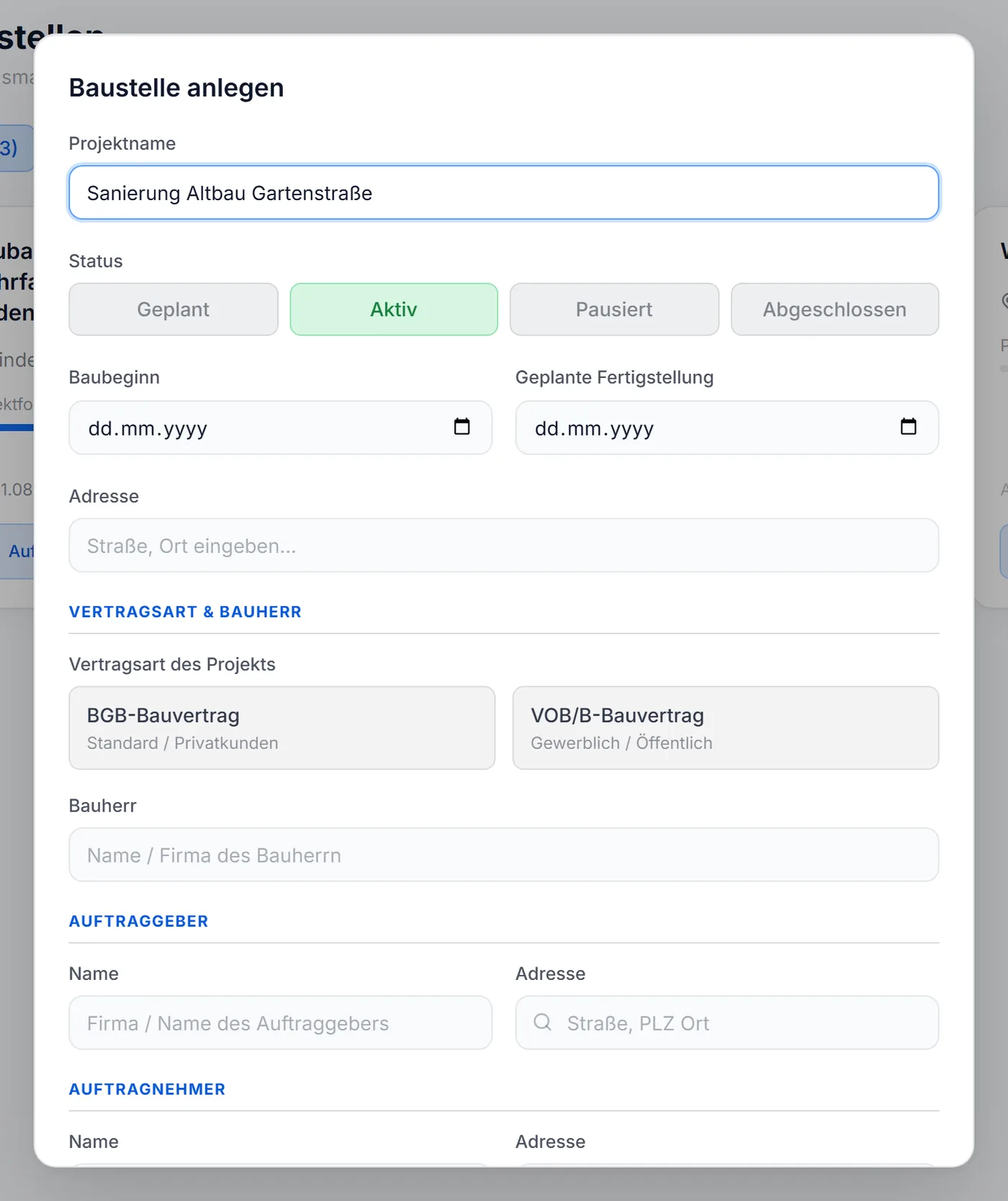The image size is (1008, 1201).
Task: Click the 'Baustelle anlegen' dialog title
Action: [176, 88]
